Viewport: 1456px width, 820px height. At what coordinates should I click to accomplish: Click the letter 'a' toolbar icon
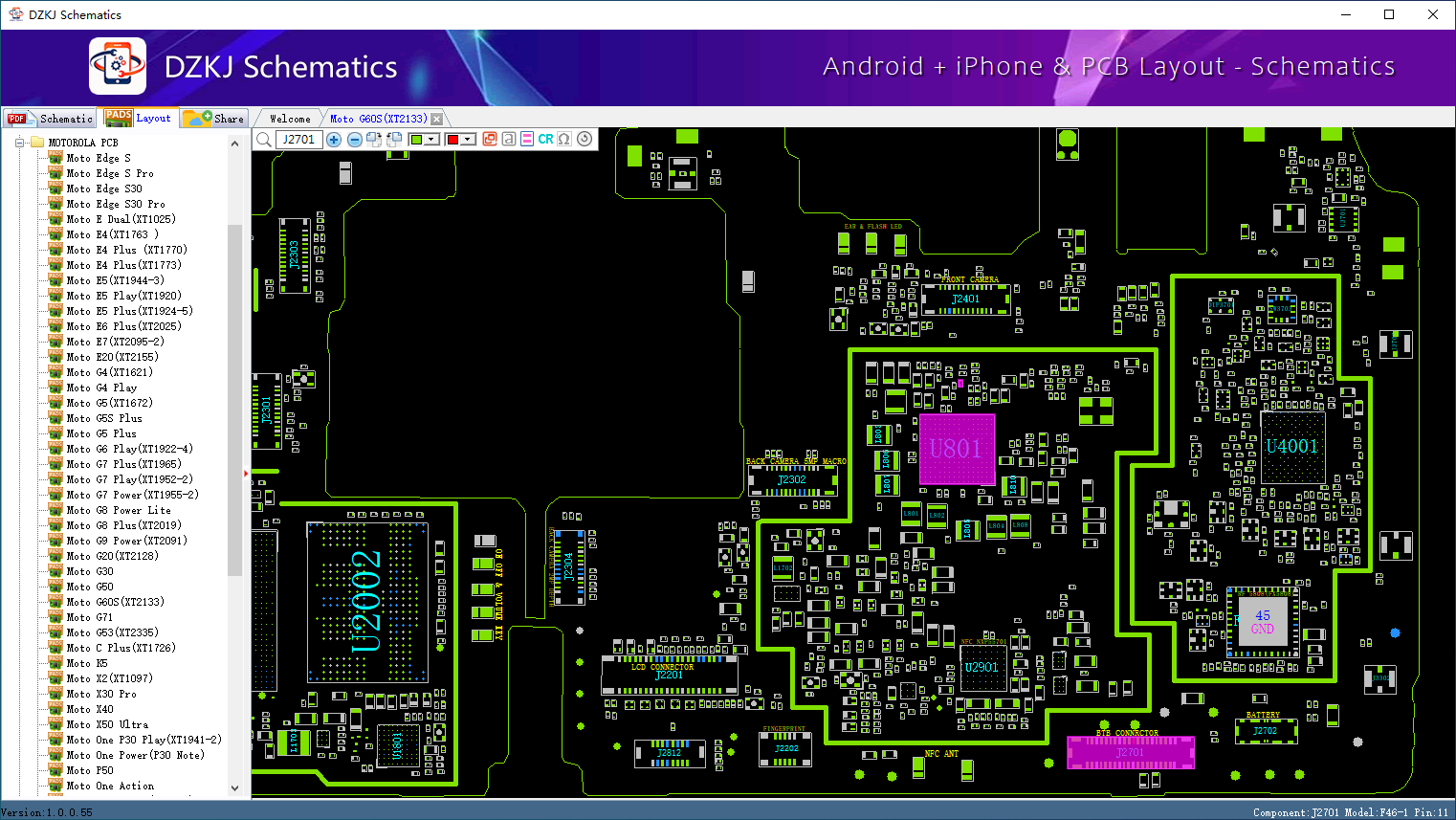pos(509,140)
